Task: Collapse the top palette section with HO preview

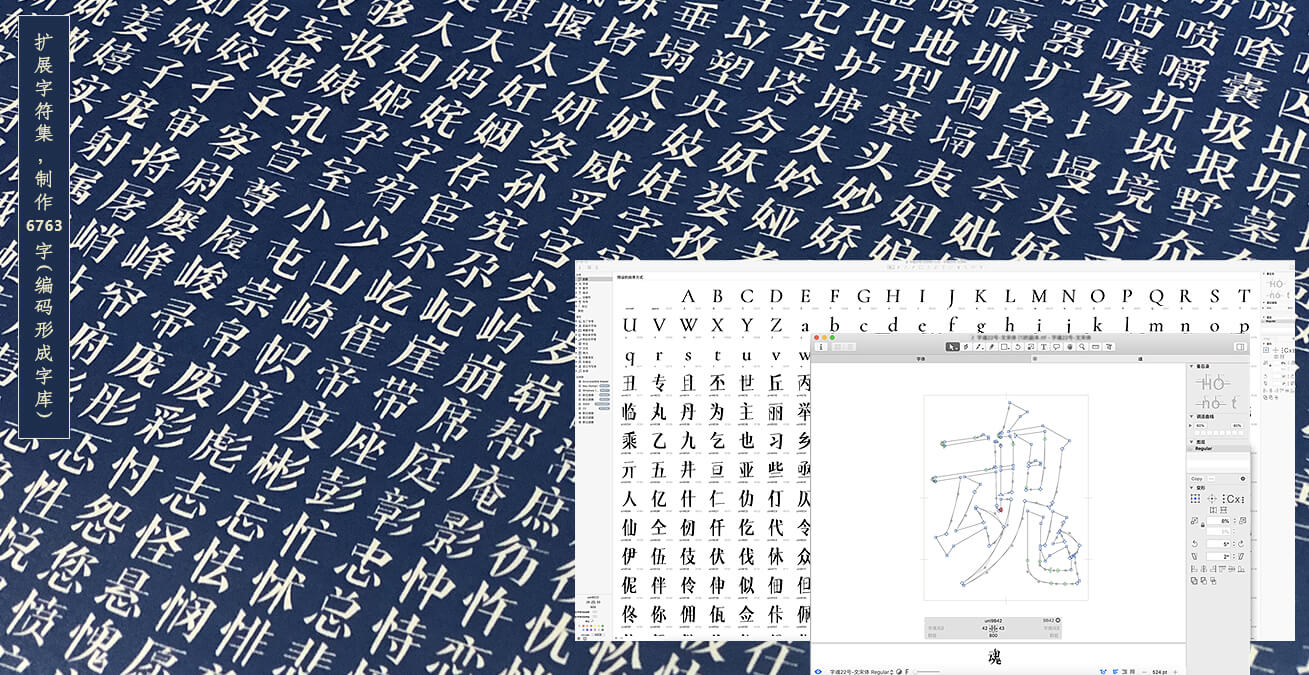Action: pyautogui.click(x=1191, y=367)
